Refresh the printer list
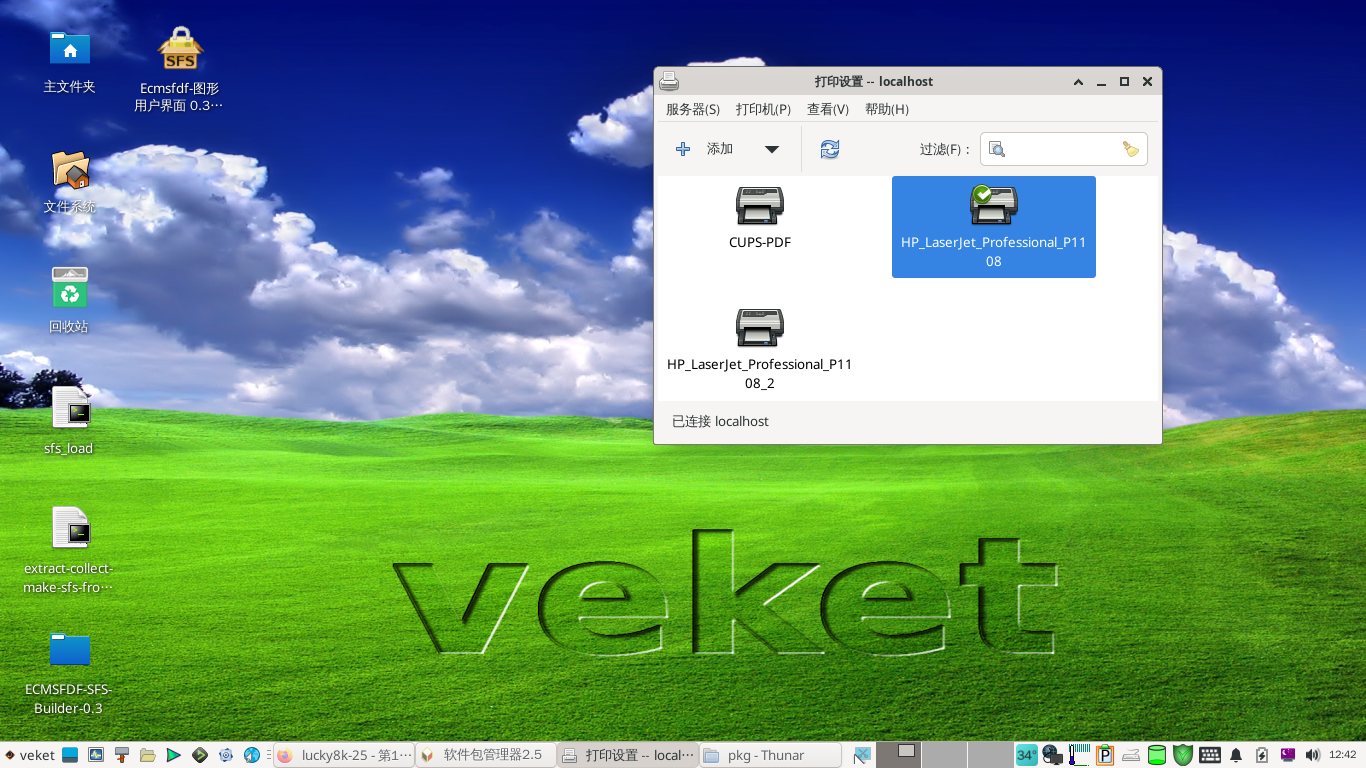 pos(830,149)
